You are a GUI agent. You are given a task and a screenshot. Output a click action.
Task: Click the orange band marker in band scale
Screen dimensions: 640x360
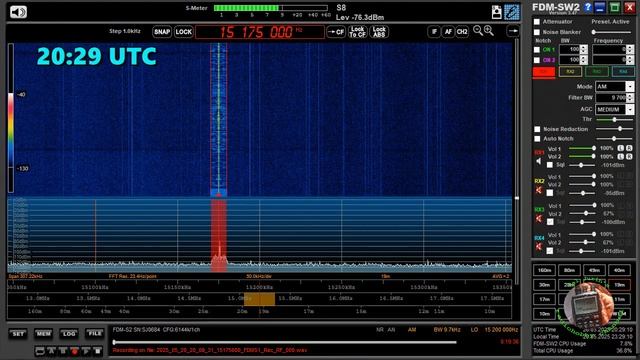coord(259,299)
